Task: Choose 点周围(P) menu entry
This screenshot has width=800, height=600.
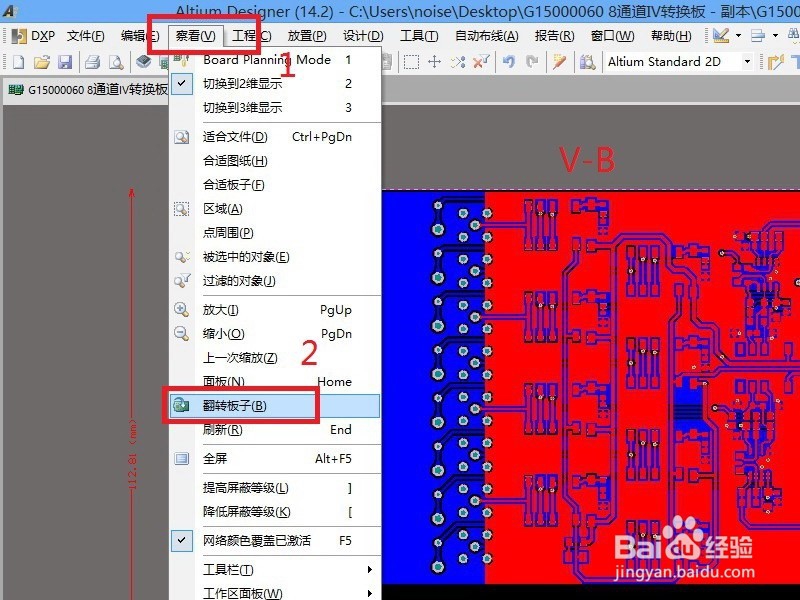Action: 276,233
